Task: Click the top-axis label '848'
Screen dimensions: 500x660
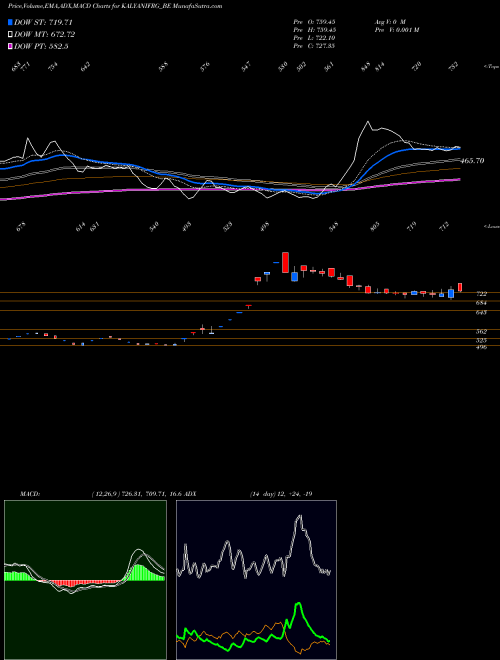Action: [365, 66]
